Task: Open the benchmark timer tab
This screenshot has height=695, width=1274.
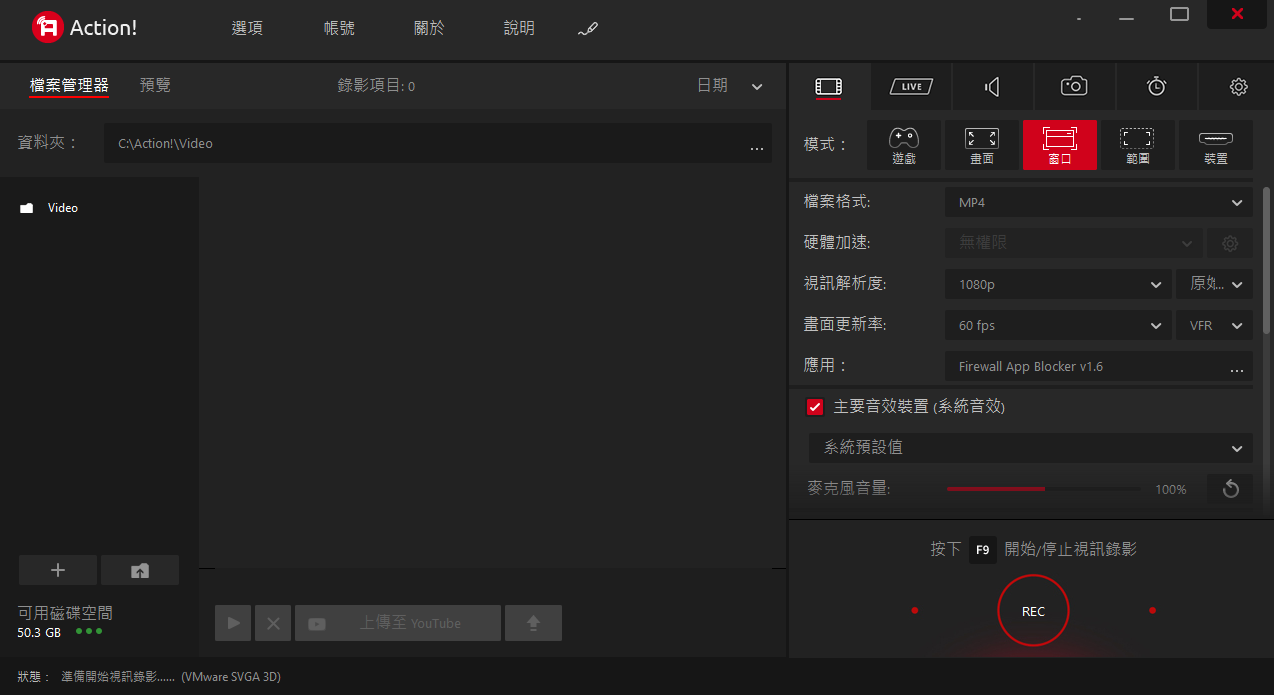Action: tap(1156, 87)
